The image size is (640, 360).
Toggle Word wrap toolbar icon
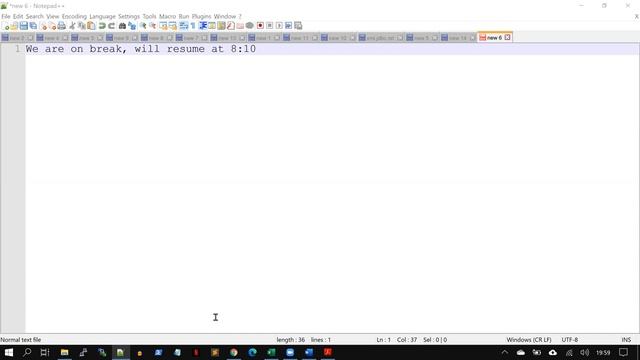point(184,26)
